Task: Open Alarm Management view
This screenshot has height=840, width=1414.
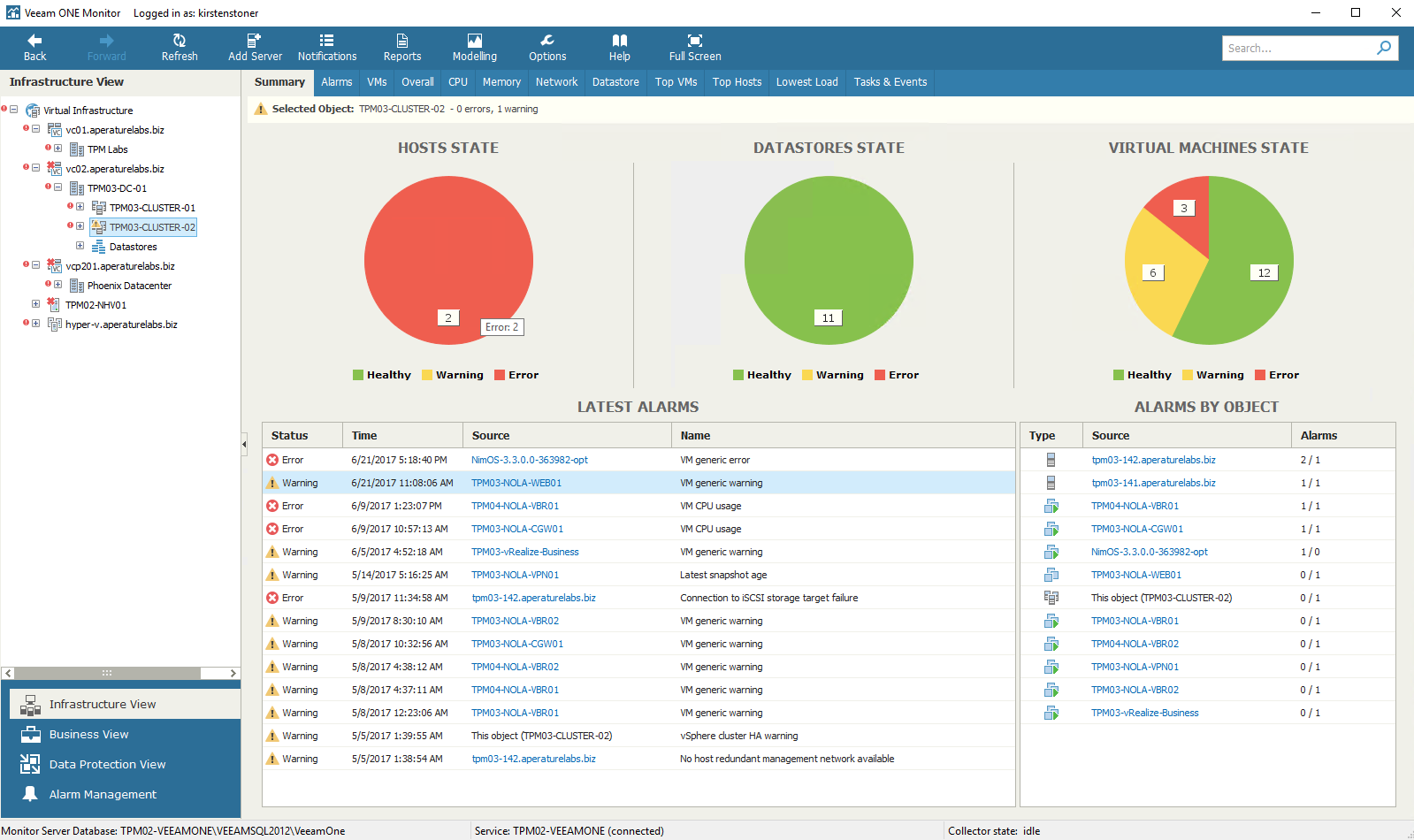Action: (103, 794)
